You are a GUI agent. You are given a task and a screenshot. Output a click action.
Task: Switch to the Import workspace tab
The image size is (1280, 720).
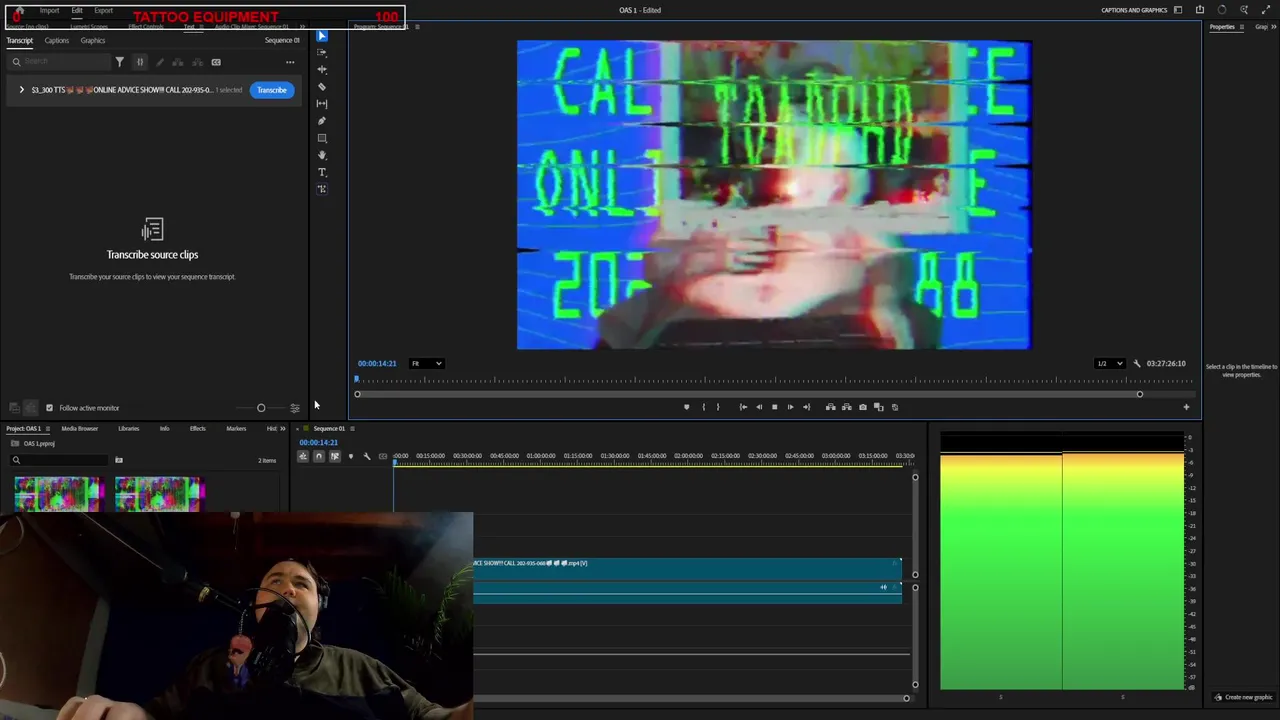click(49, 11)
